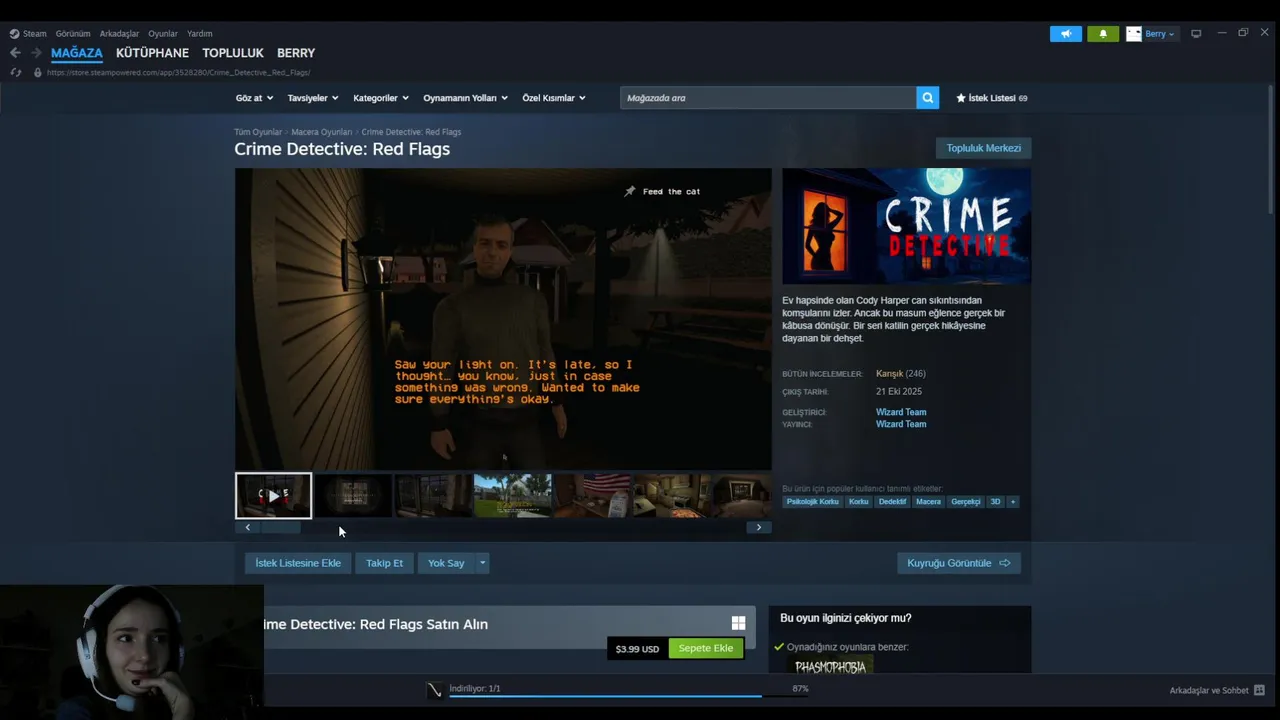Click the downloading game icon

(434, 690)
